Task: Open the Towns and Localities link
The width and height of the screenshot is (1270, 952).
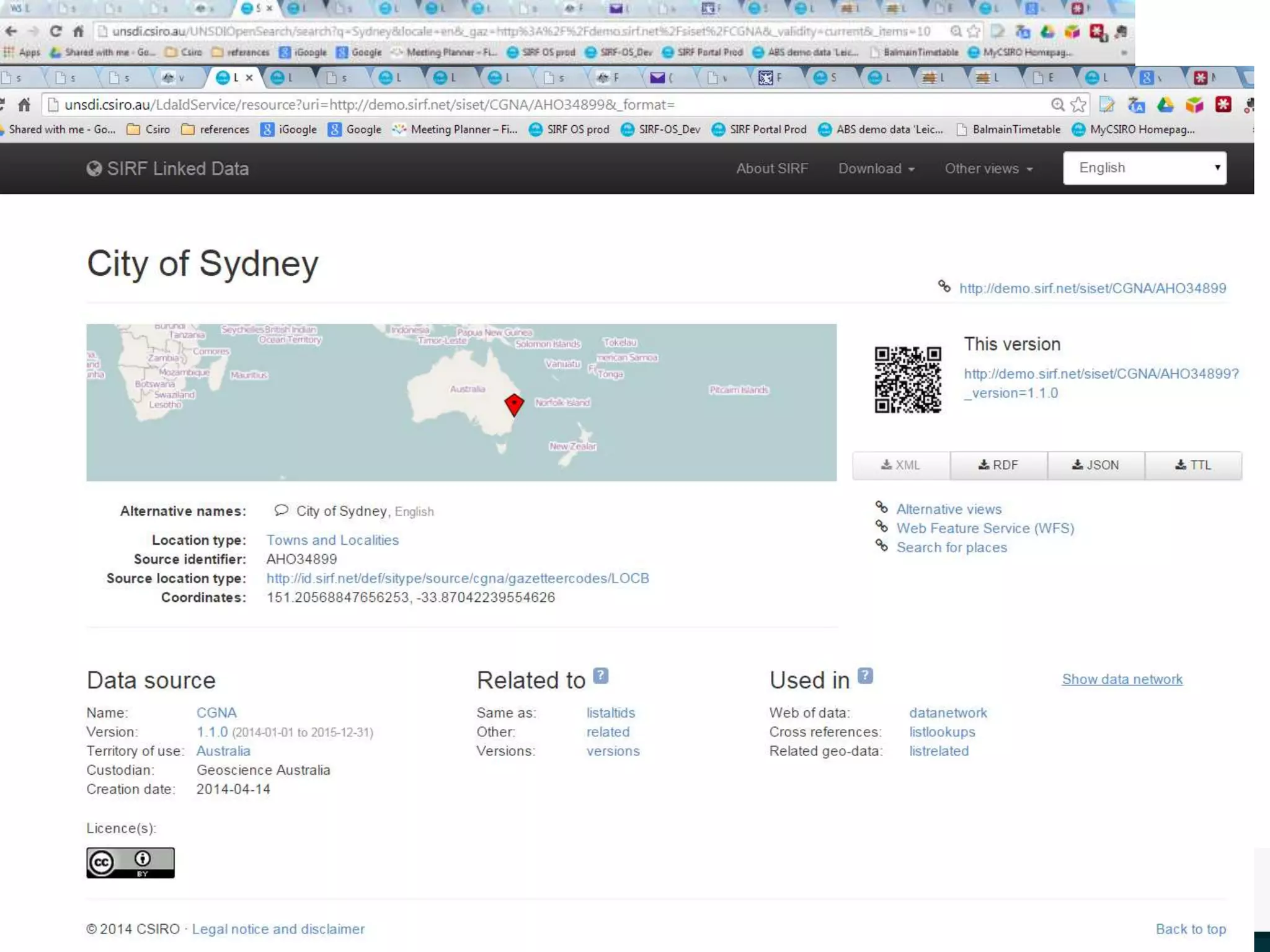Action: (332, 540)
